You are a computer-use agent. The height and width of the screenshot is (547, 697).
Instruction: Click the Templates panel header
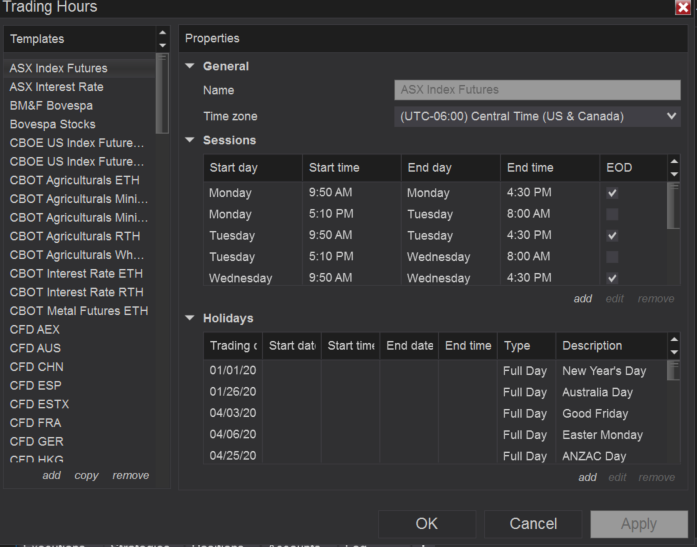[x=80, y=39]
